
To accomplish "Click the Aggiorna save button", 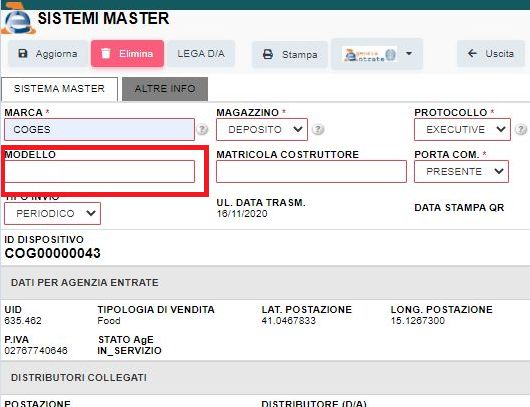I will (48, 53).
